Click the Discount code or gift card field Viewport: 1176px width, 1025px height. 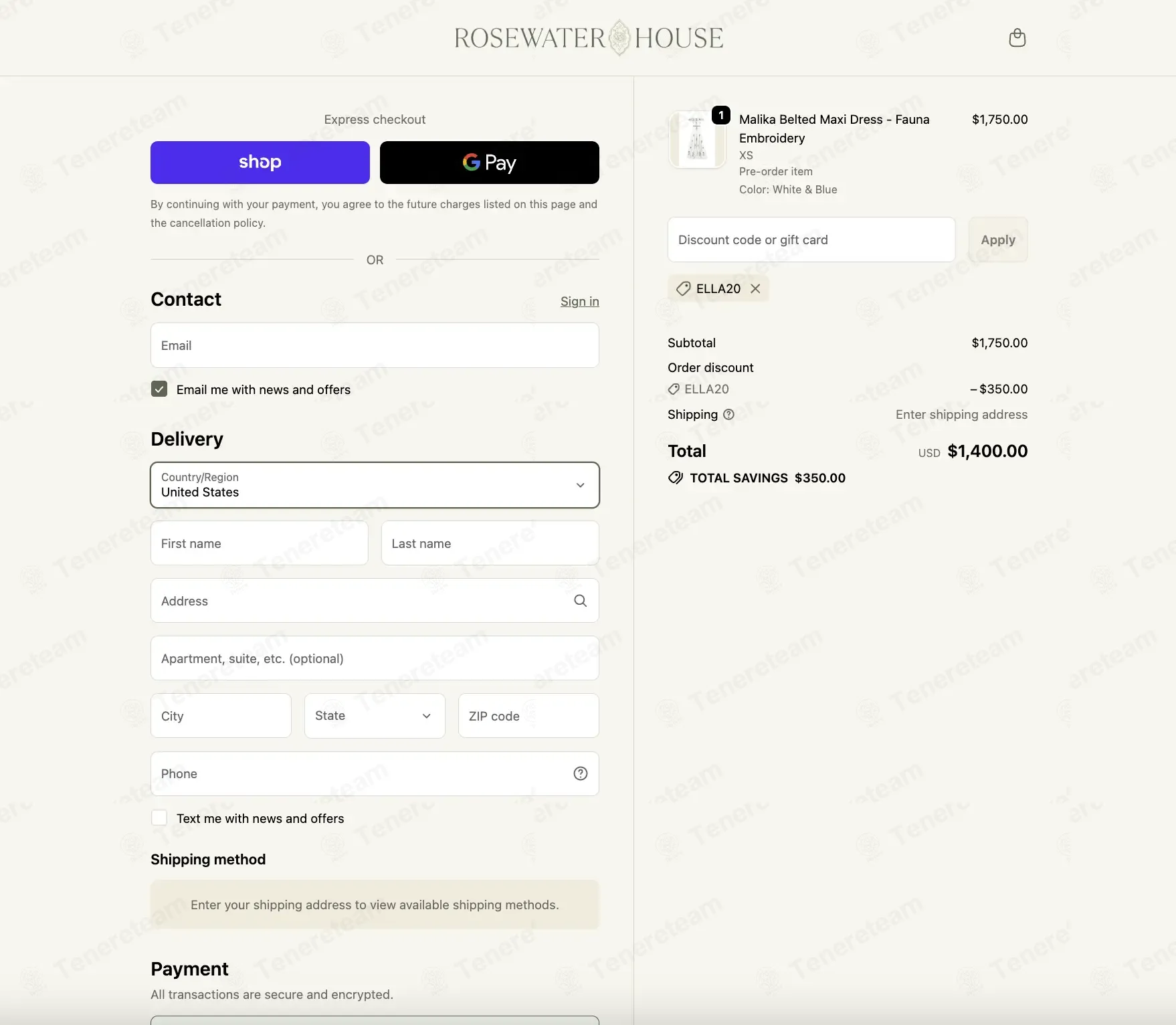click(811, 240)
